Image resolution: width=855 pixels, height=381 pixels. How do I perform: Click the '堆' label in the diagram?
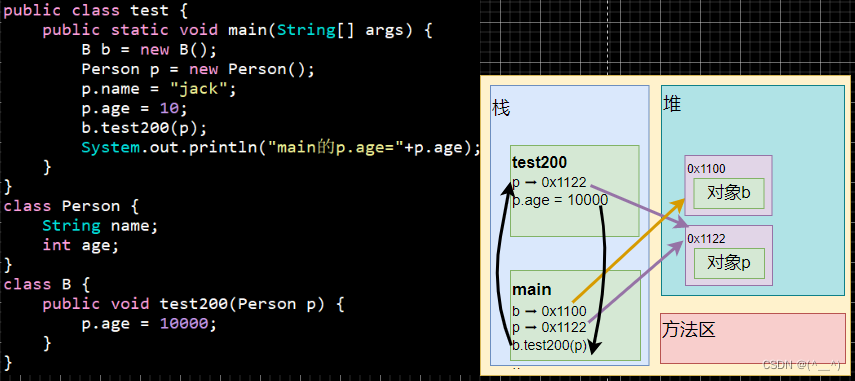coord(672,104)
